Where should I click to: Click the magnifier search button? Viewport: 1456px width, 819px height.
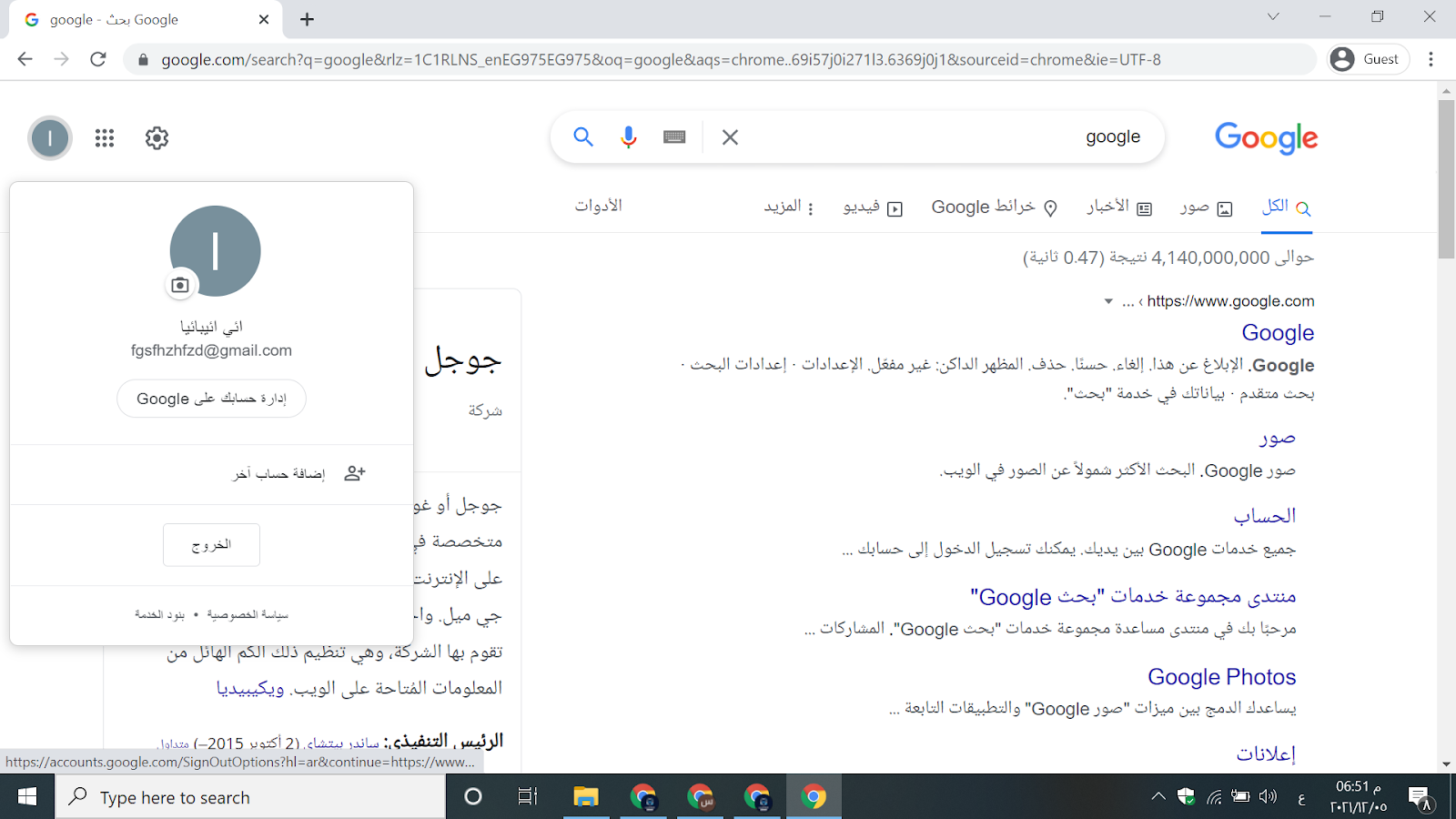(583, 137)
